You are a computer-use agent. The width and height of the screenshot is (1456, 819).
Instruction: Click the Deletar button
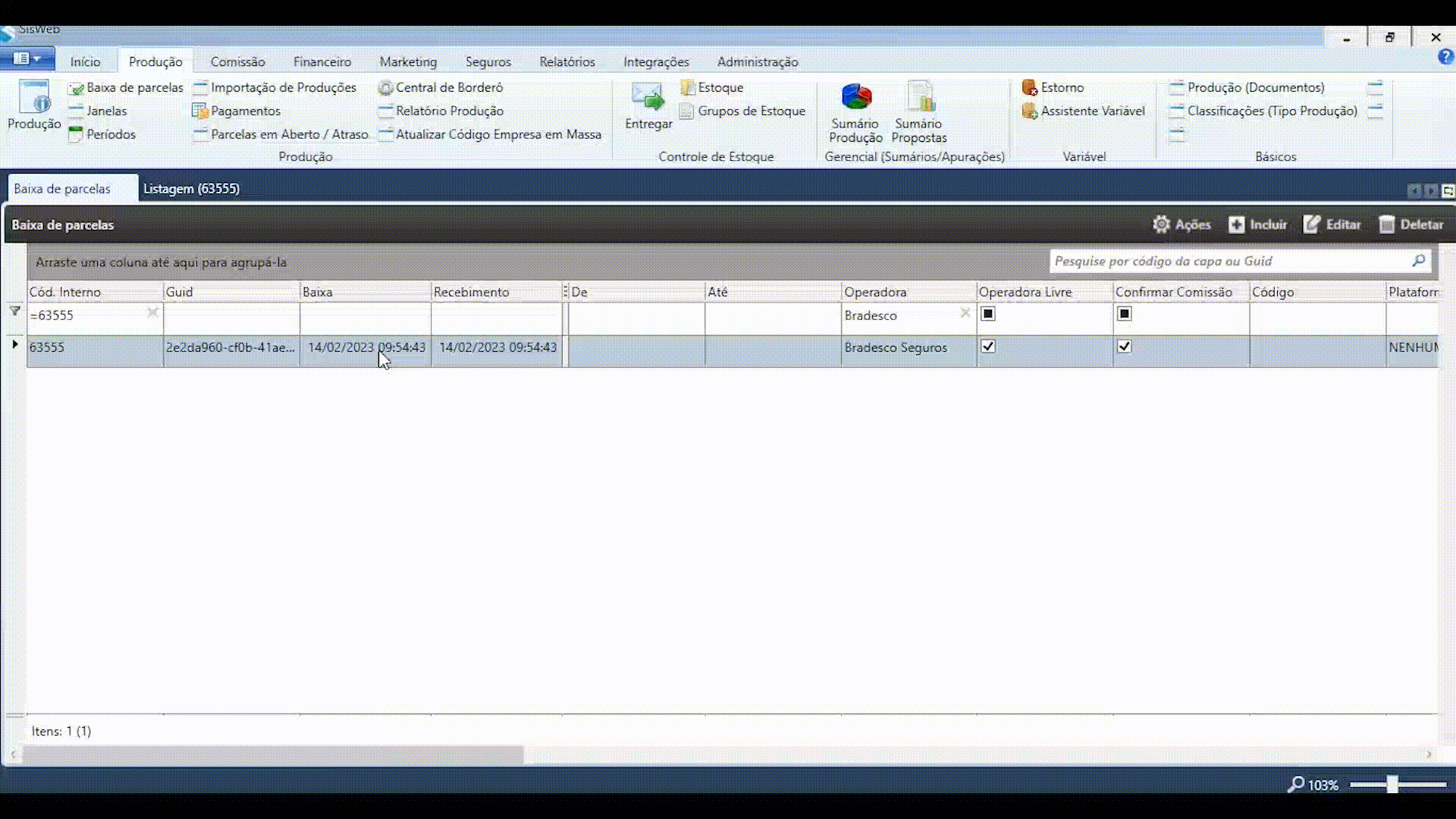(1411, 224)
